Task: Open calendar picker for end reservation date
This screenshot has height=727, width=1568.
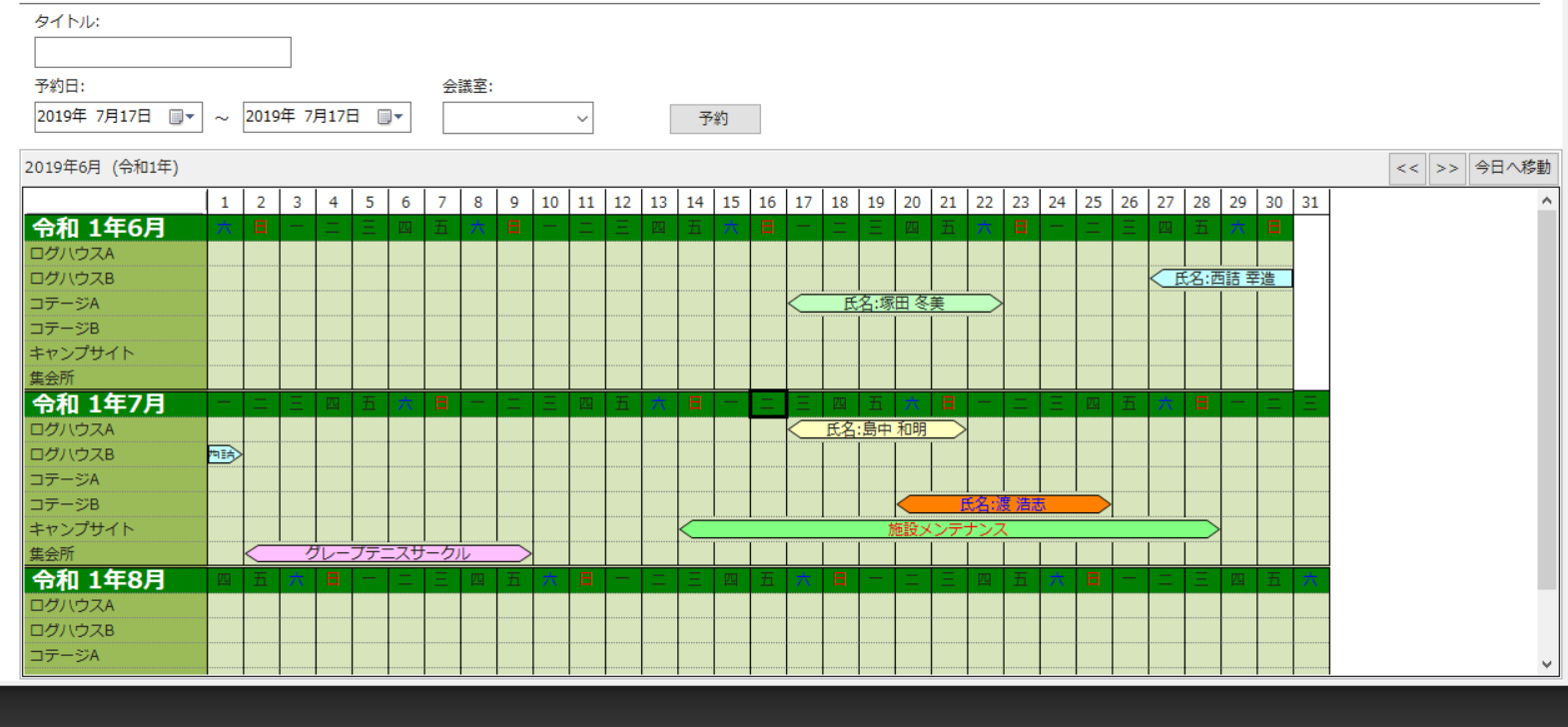Action: pos(391,117)
